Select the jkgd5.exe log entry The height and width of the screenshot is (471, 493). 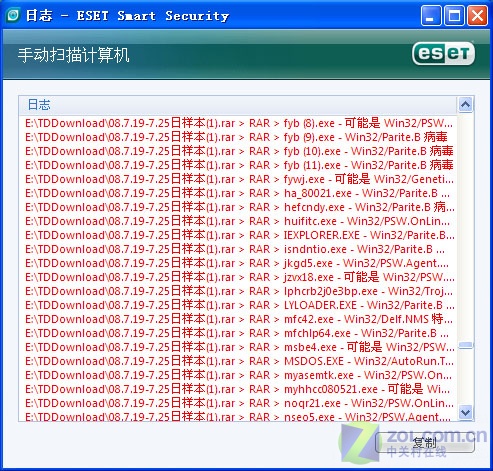pos(239,263)
